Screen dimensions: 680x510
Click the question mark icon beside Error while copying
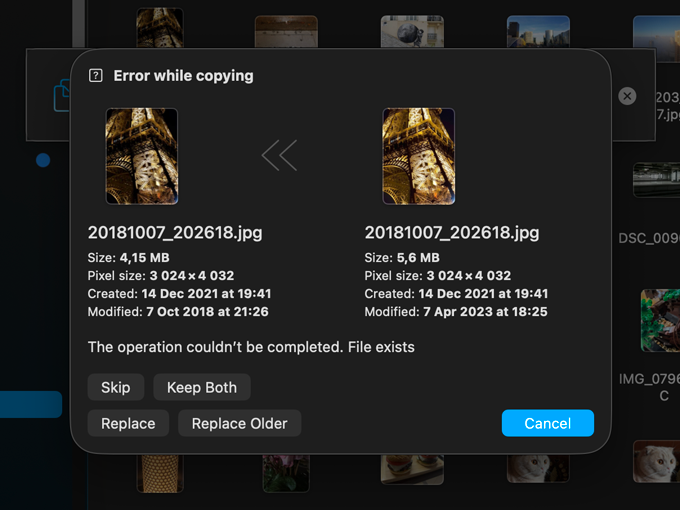point(96,76)
